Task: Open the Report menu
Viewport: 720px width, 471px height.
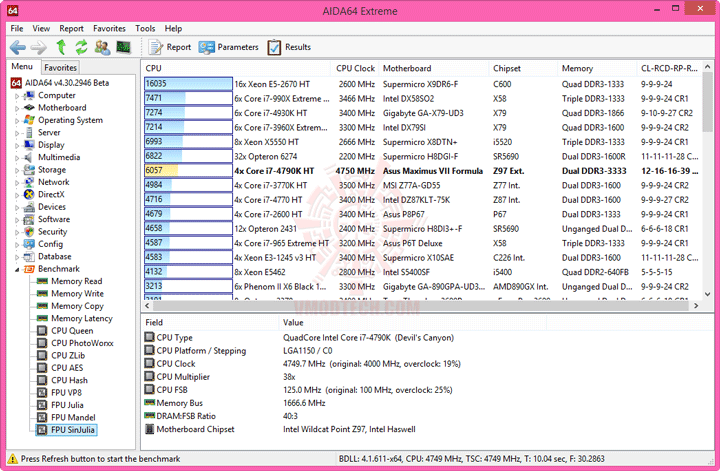Action: [x=71, y=28]
